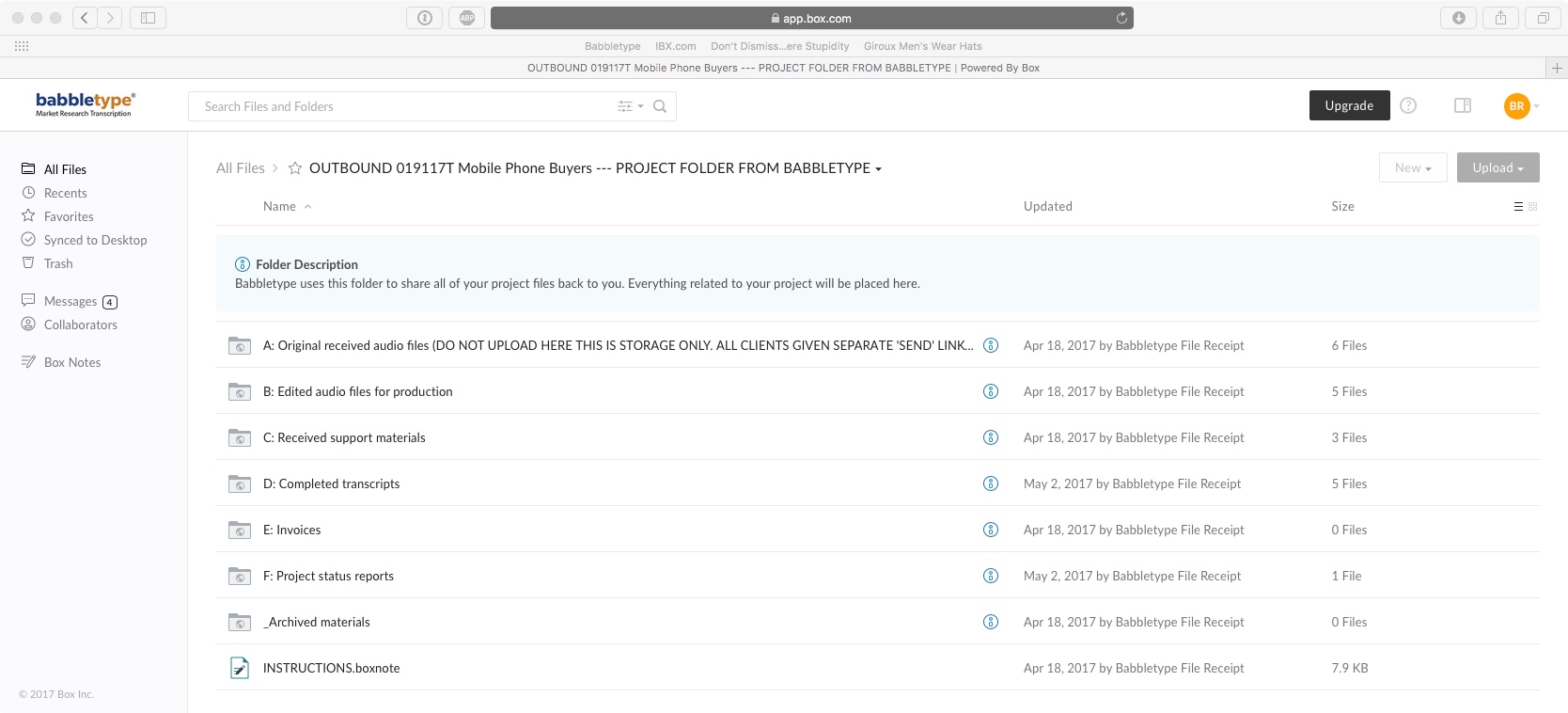Go back with Safari's back arrow
This screenshot has height=713, width=1568.
86,18
